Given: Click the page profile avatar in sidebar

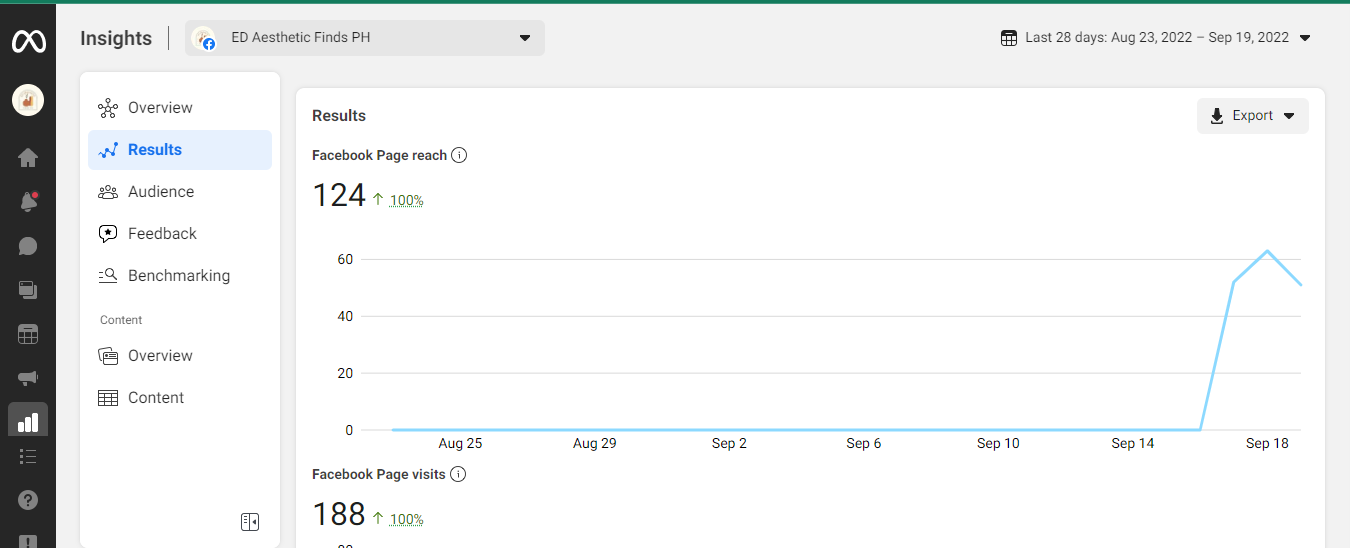Looking at the screenshot, I should pyautogui.click(x=28, y=100).
